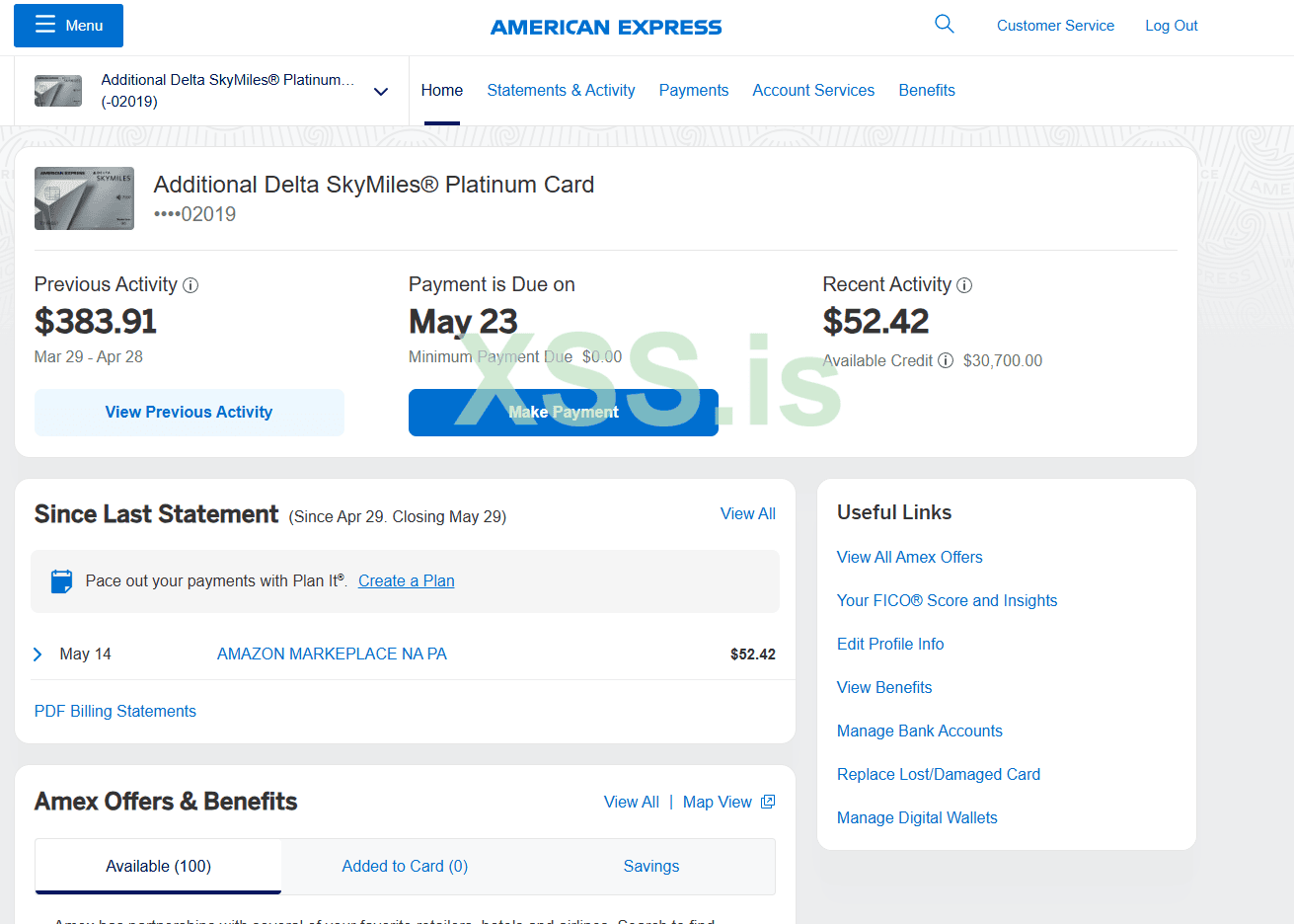
Task: Open the Create a Plan link
Action: coord(406,580)
